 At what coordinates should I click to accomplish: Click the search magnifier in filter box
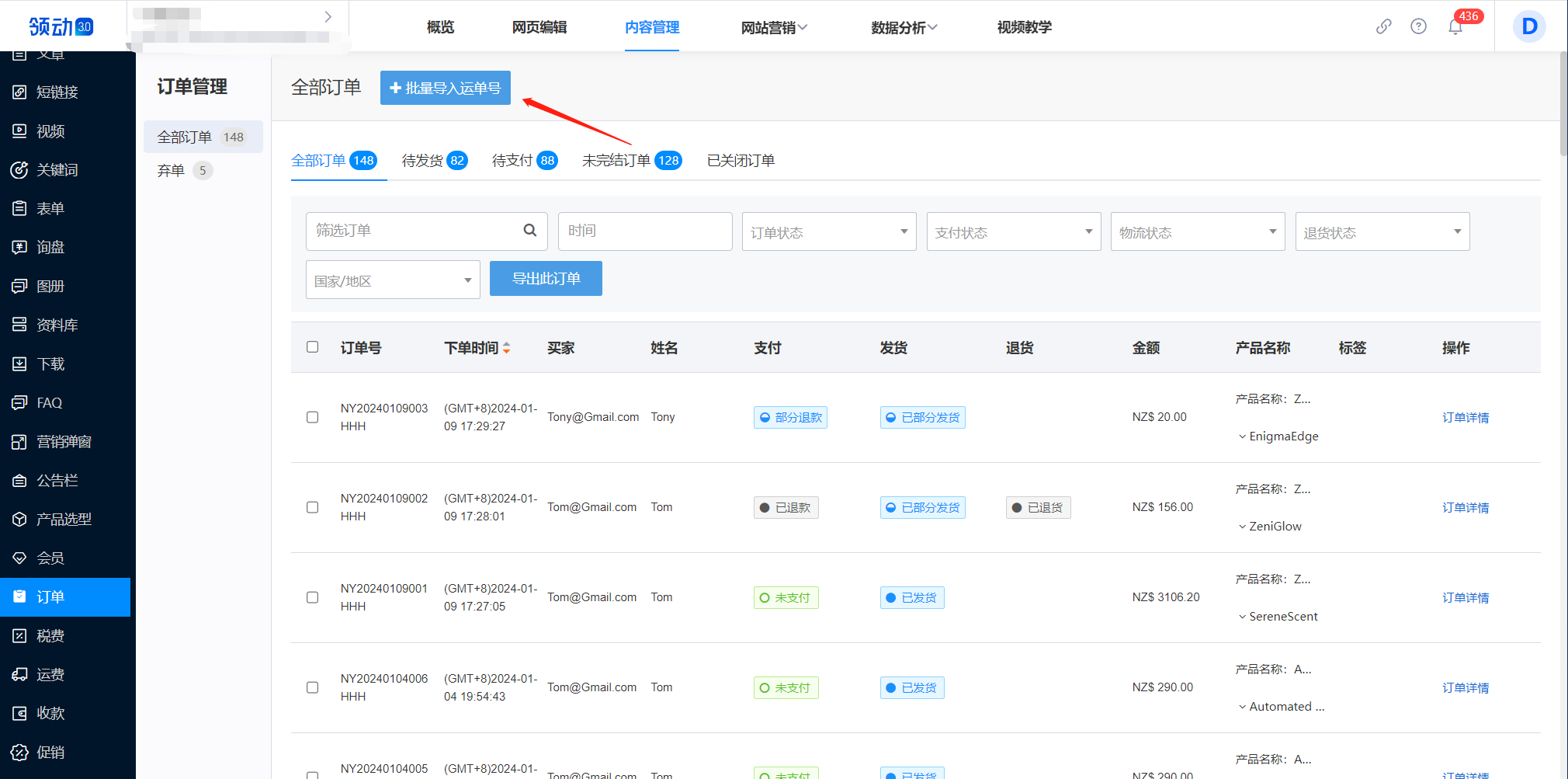tap(530, 231)
